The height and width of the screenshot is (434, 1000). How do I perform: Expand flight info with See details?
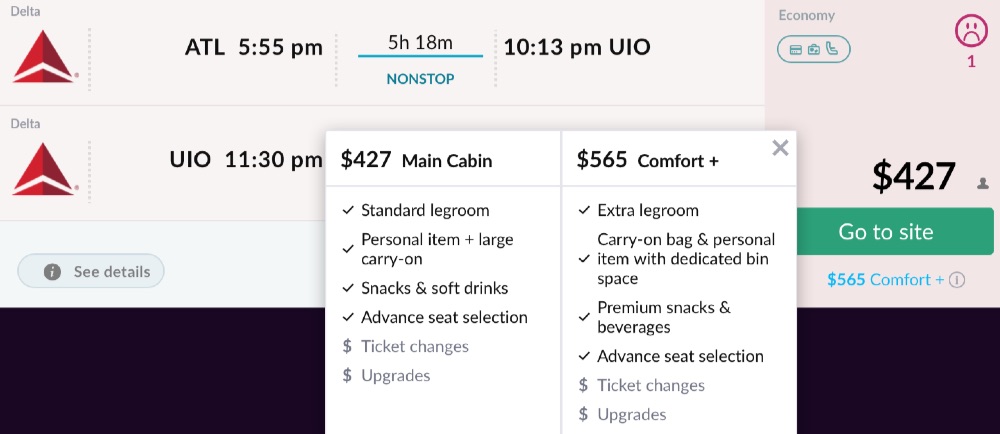pyautogui.click(x=91, y=271)
